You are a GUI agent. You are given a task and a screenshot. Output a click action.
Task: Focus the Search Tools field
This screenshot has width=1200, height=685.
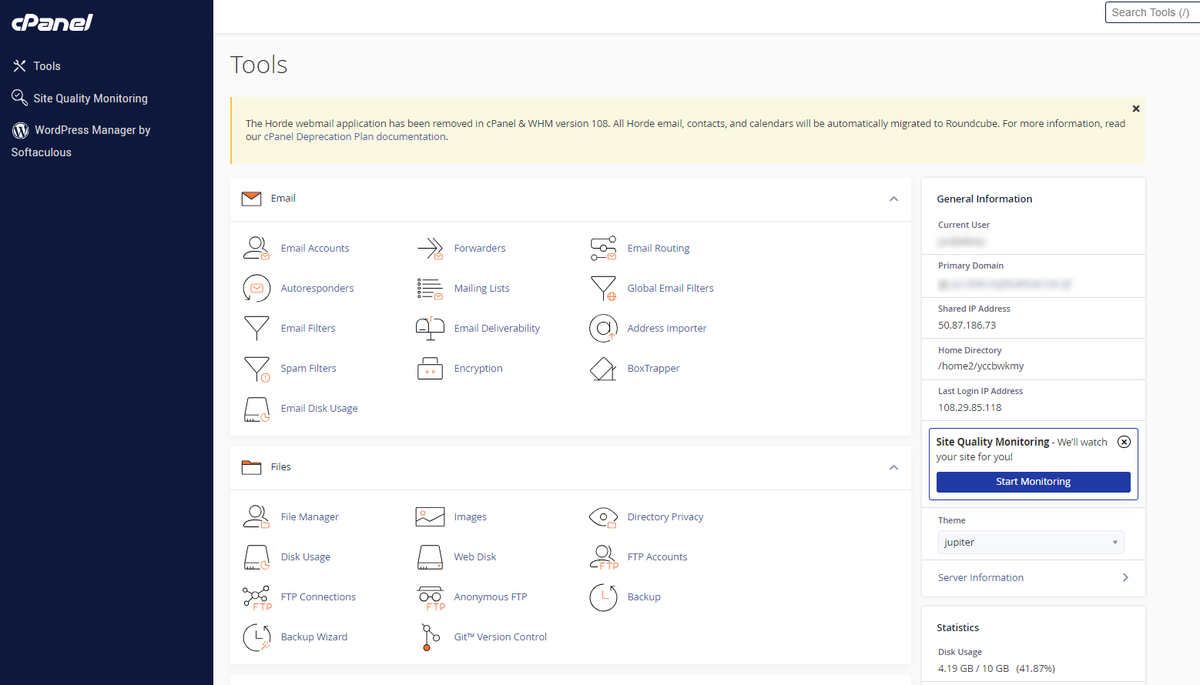point(1152,12)
